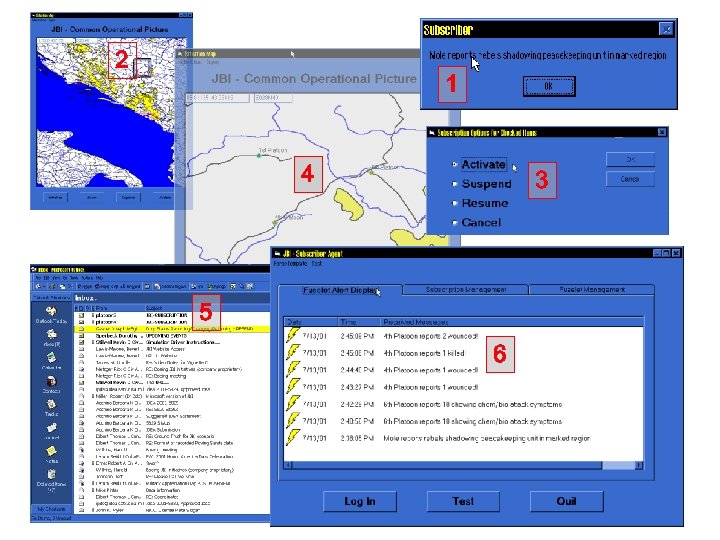Click the first platoon JBI-SUBSCRIPTION email
The height and width of the screenshot is (540, 720).
[172, 315]
